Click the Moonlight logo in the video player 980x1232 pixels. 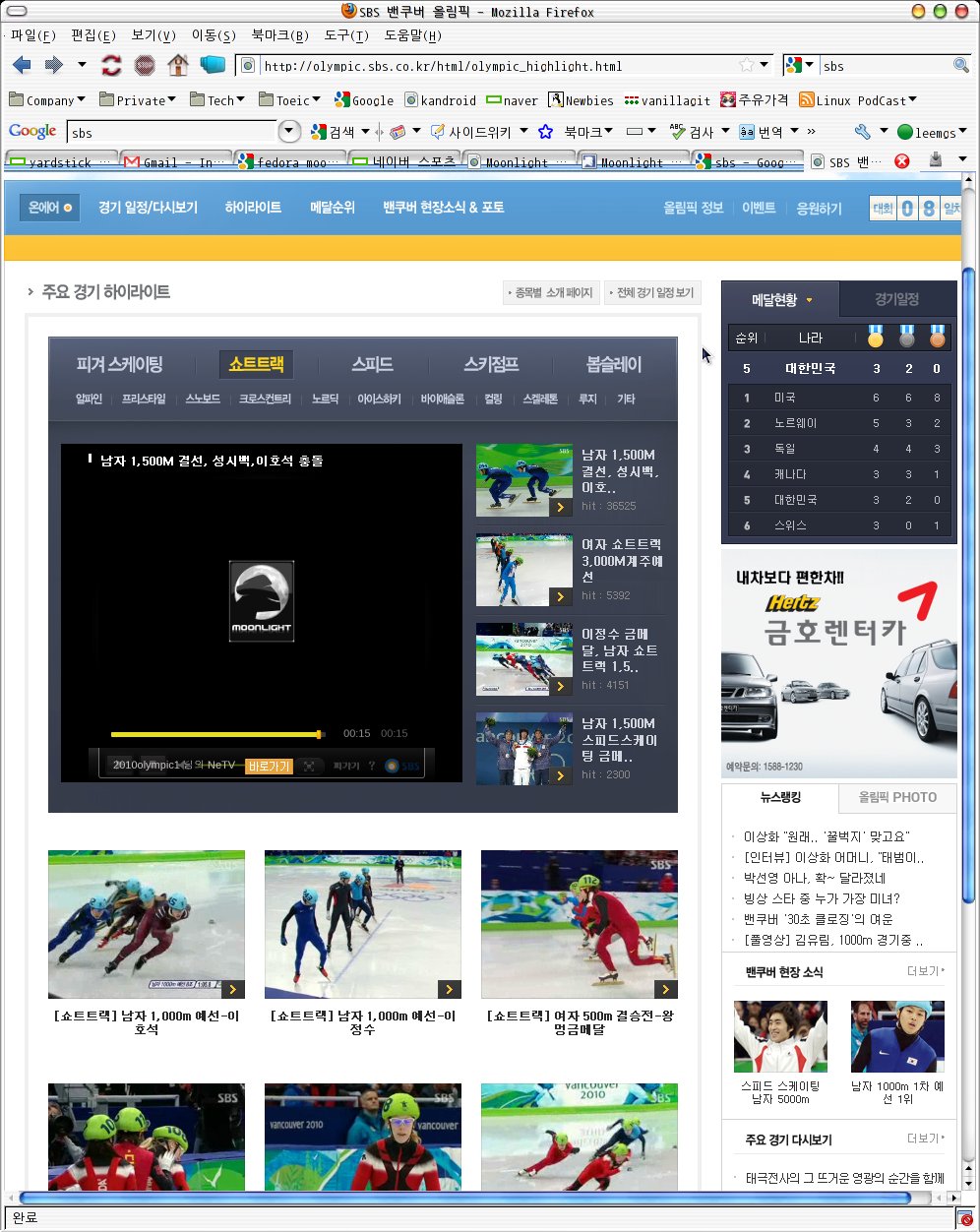click(262, 600)
